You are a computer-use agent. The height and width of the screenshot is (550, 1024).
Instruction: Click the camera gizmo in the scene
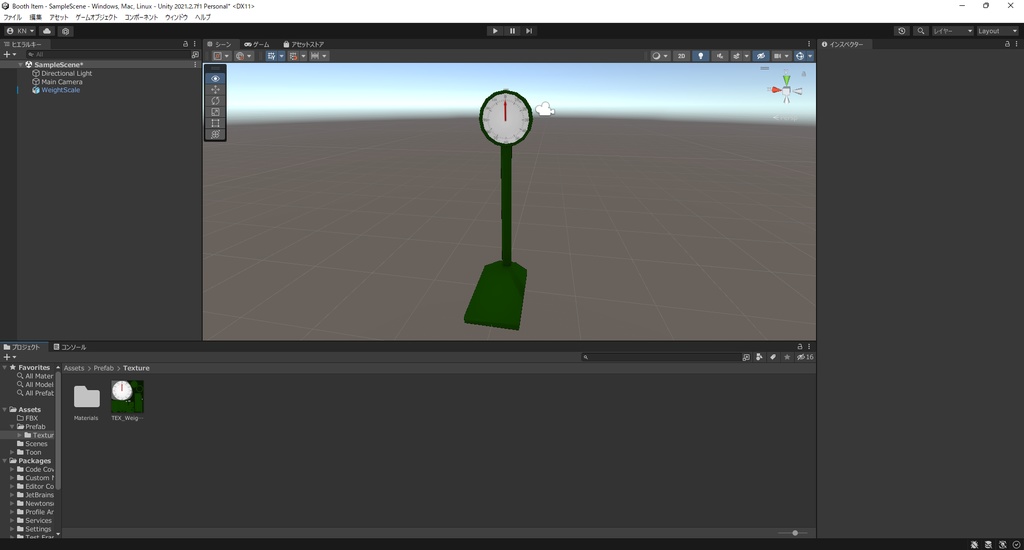tap(545, 110)
